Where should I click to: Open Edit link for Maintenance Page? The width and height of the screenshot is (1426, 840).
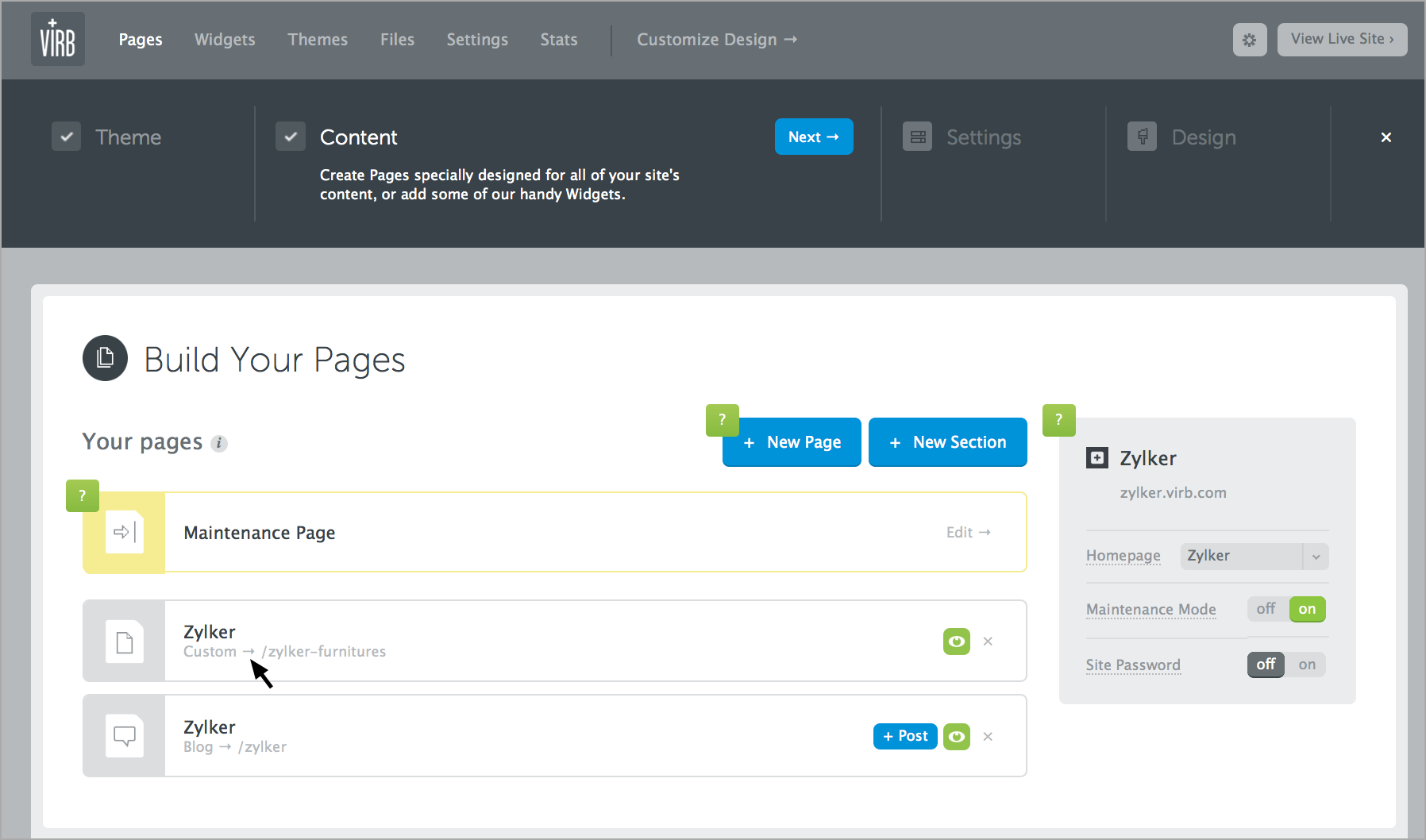click(x=968, y=532)
